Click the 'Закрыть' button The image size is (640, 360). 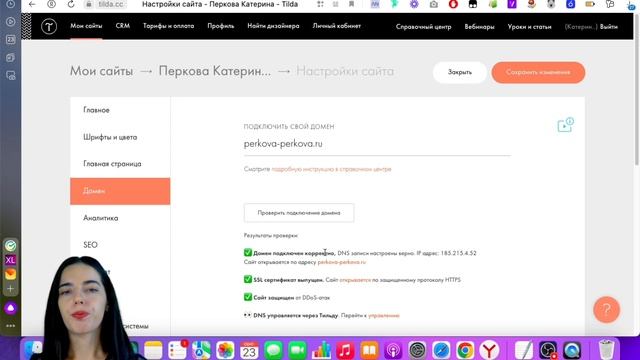coord(460,72)
